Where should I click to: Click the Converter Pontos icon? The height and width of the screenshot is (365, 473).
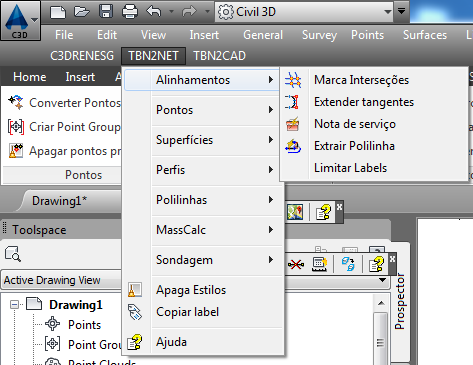[16, 102]
